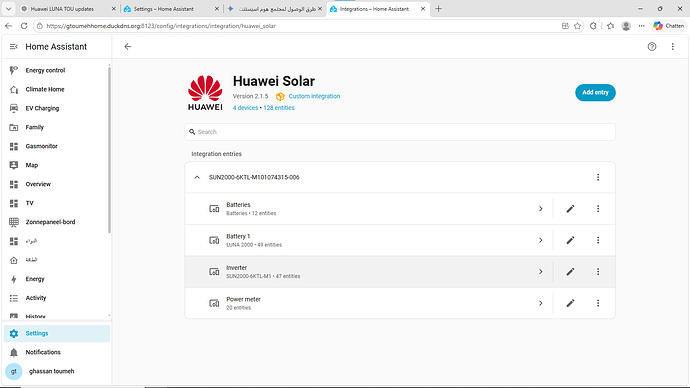The image size is (690, 388).
Task: Open Gasmonitor dashboard
Action: tap(56, 146)
